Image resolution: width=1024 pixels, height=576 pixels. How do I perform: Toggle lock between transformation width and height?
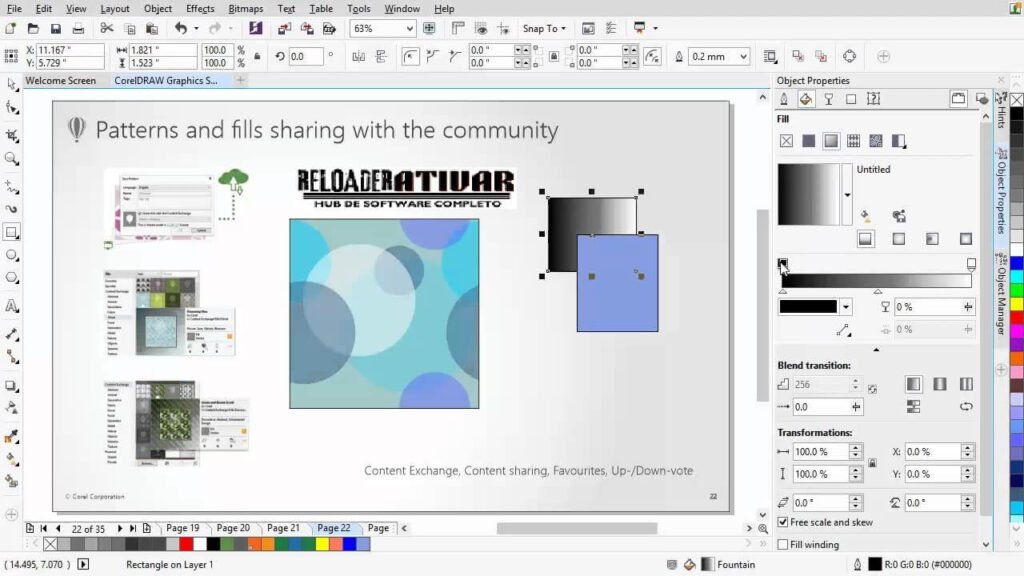(872, 463)
